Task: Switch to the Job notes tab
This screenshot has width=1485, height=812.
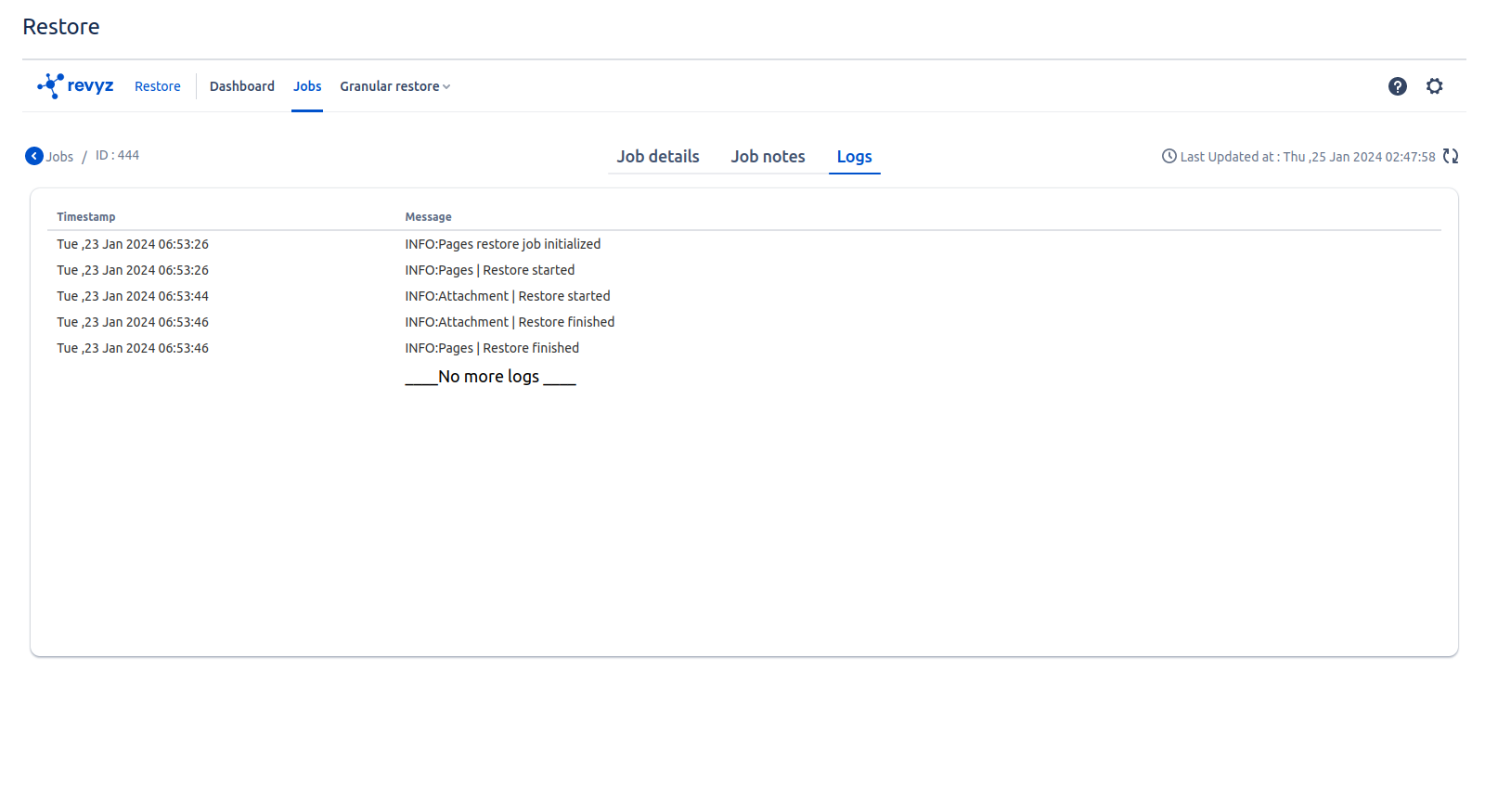Action: [x=768, y=157]
